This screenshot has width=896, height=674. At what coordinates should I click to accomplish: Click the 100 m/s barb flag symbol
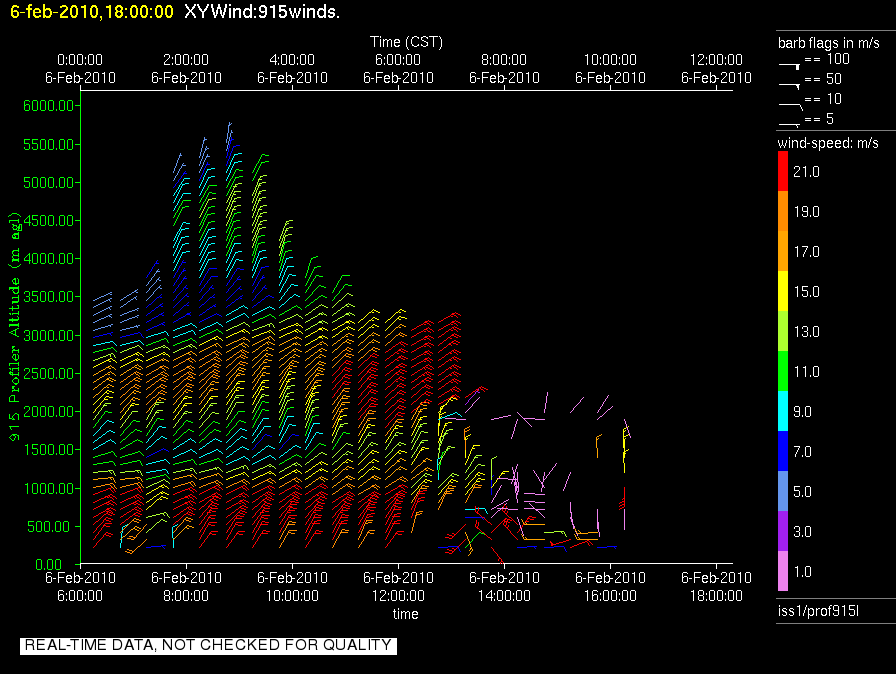tap(790, 63)
